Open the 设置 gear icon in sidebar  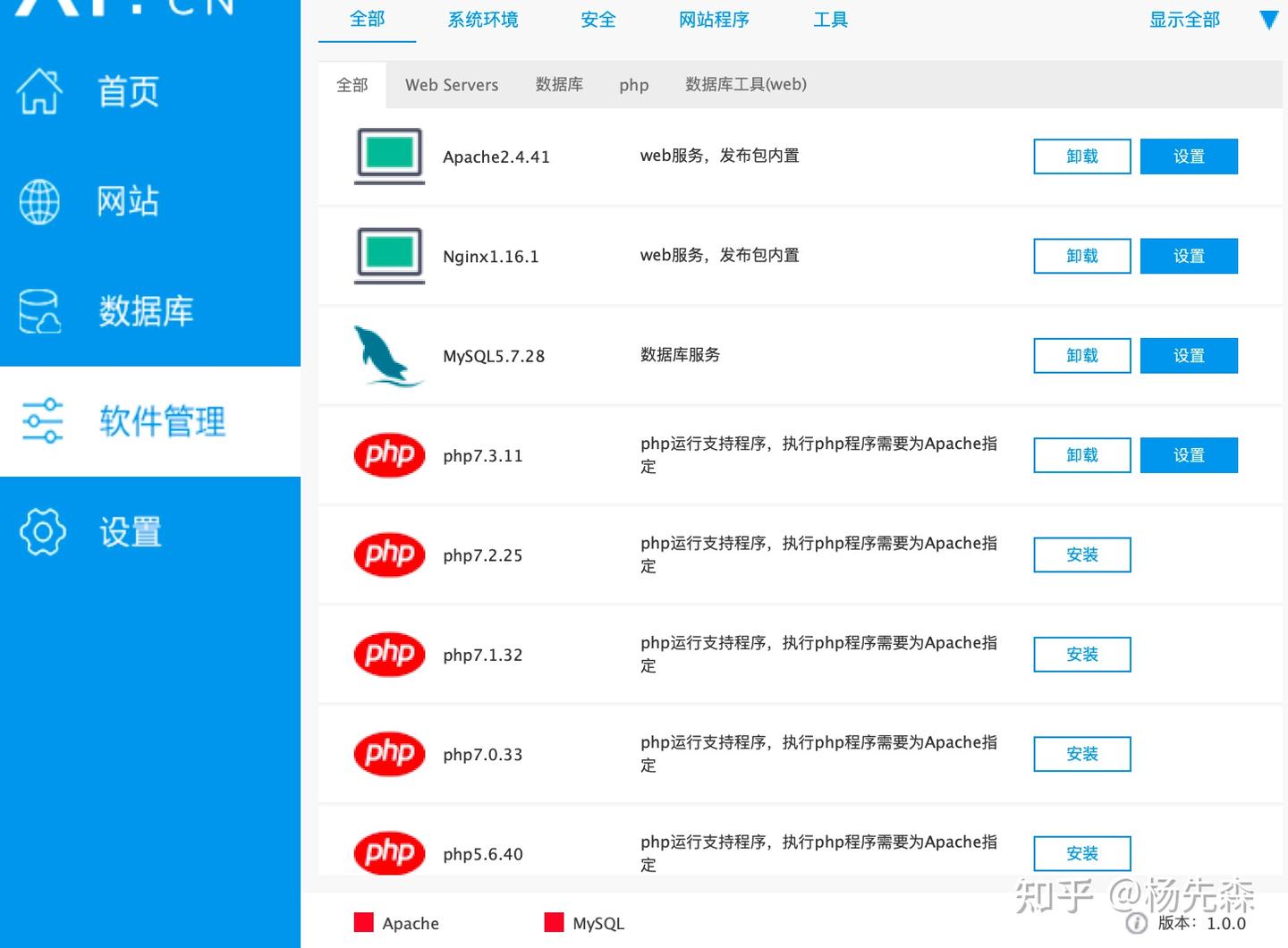click(x=39, y=532)
